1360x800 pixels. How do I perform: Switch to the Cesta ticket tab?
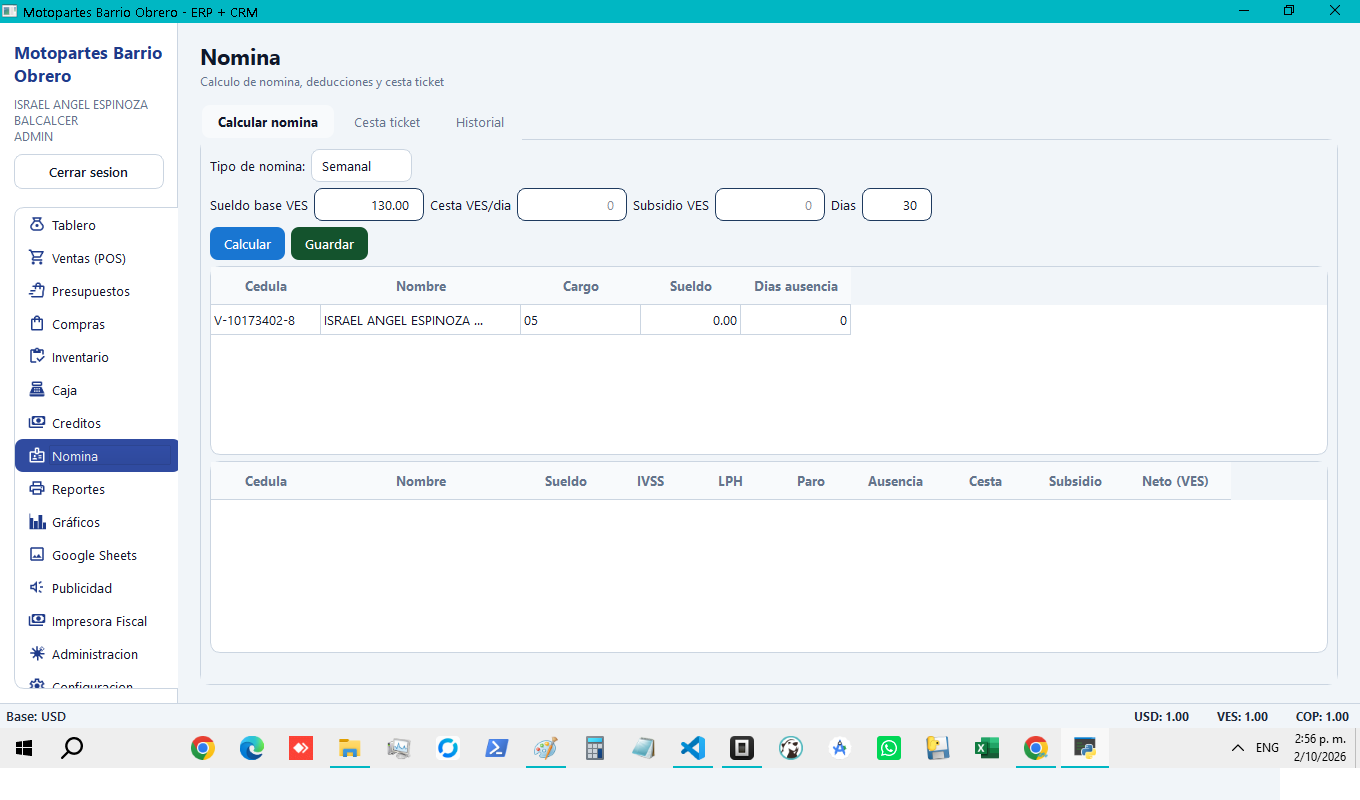[387, 122]
